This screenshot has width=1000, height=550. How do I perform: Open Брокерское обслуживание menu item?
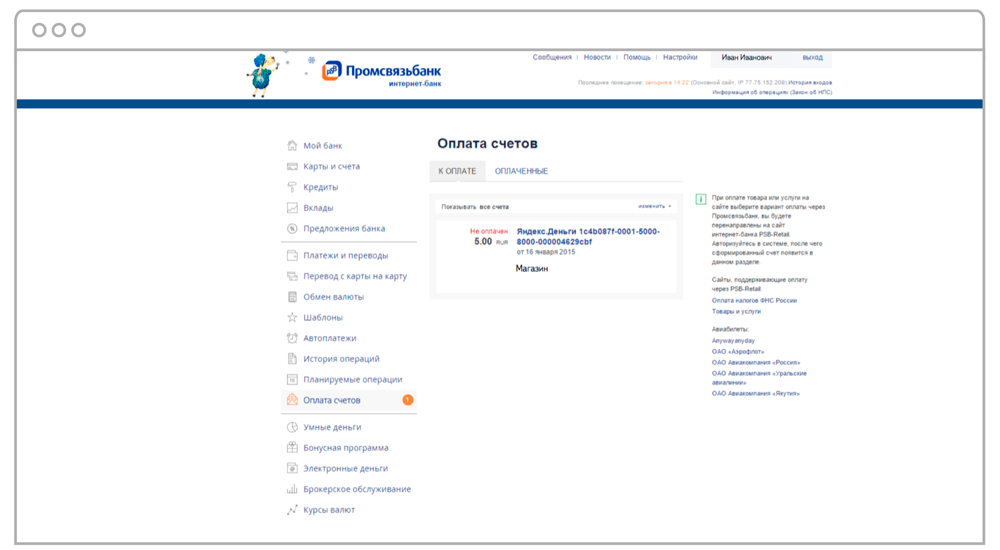click(357, 489)
